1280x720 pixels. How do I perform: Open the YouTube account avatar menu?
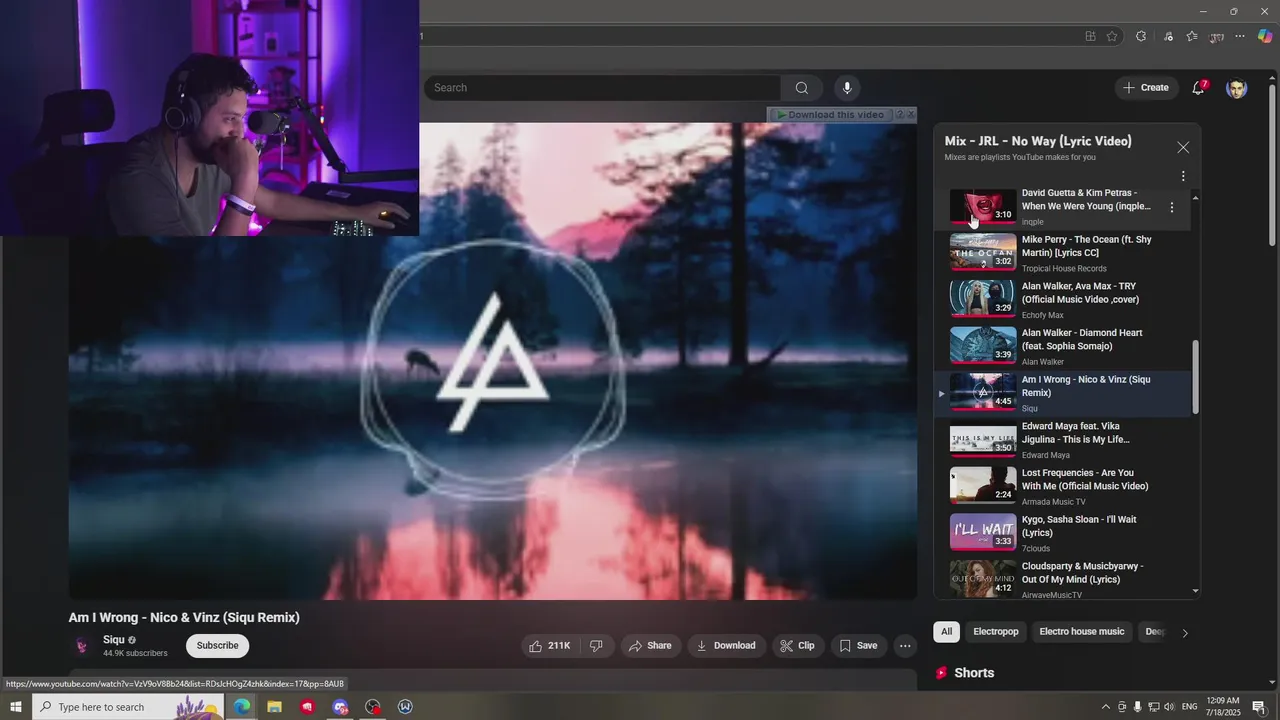[x=1237, y=88]
